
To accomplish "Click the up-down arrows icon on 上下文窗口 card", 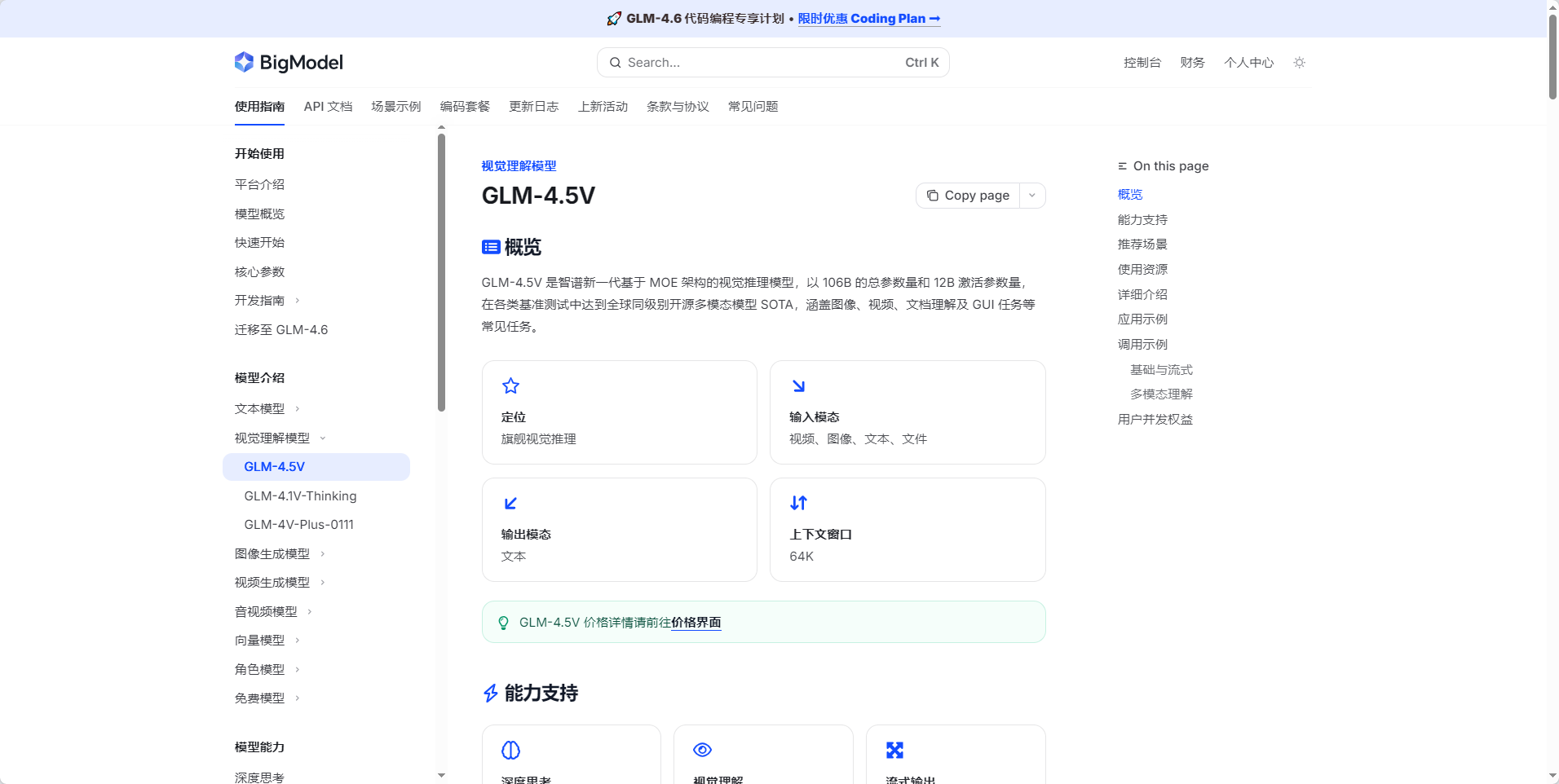I will [x=799, y=503].
